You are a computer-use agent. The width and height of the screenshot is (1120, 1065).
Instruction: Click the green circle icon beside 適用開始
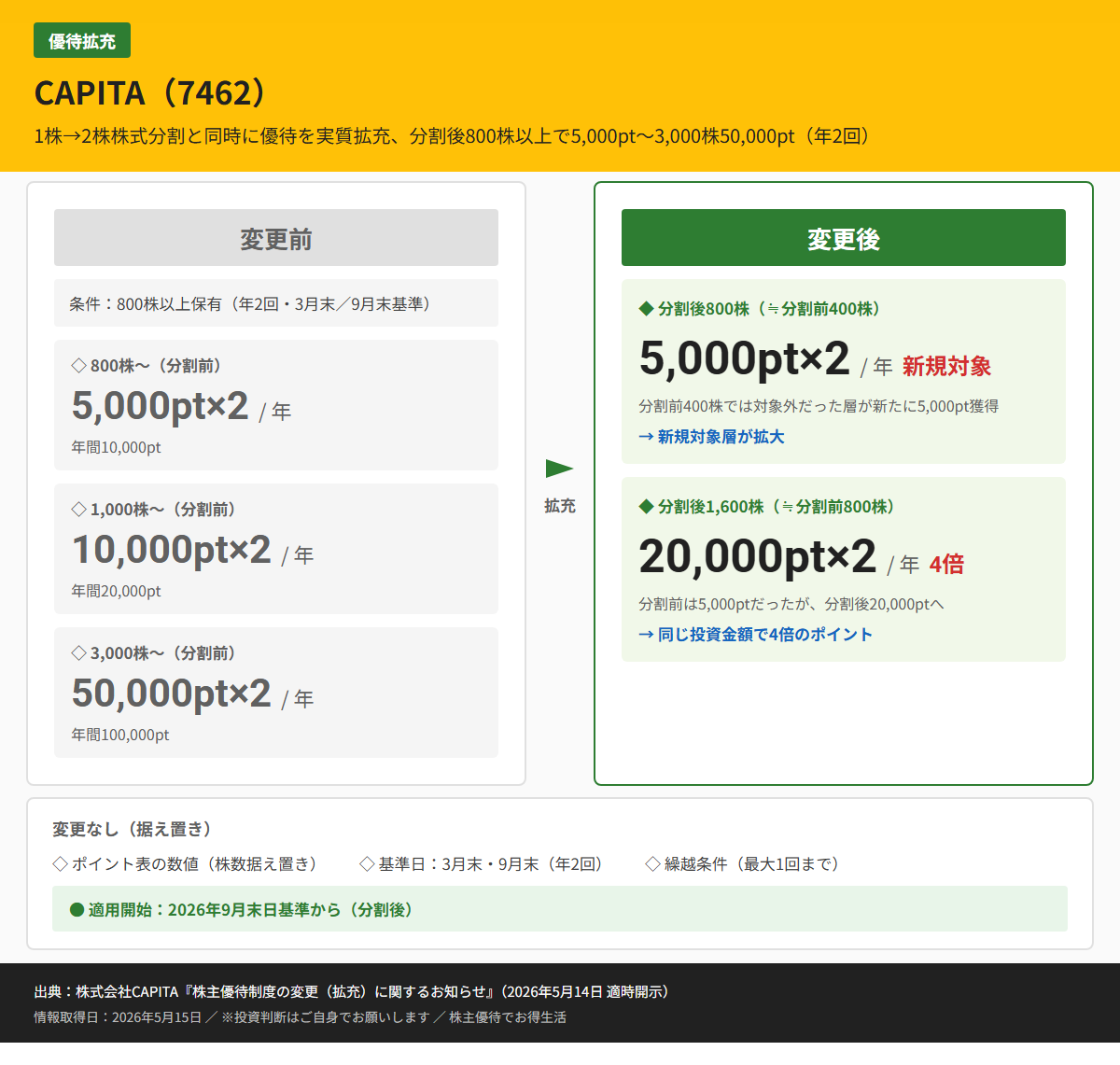tap(77, 909)
